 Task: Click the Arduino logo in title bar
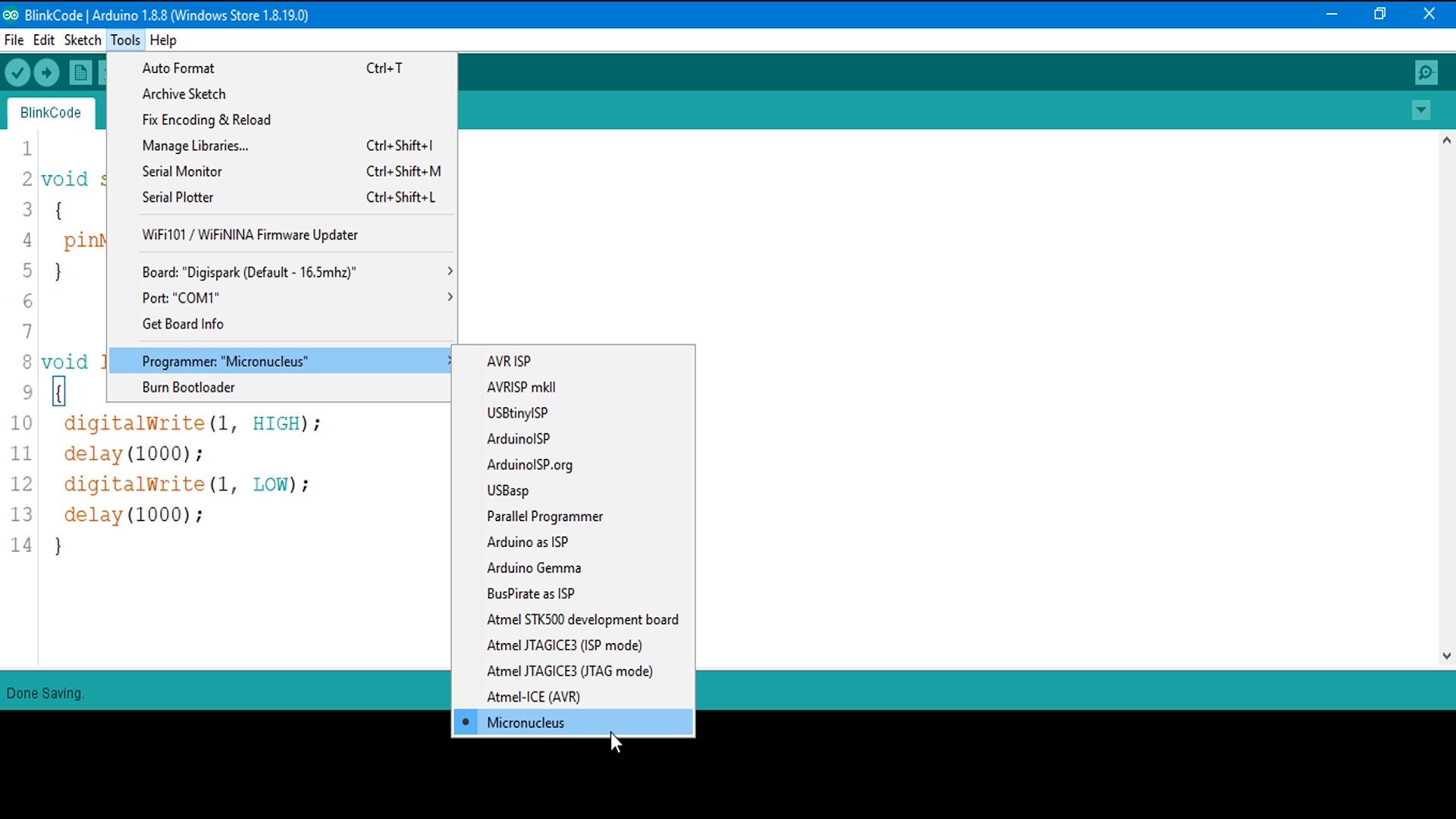pyautogui.click(x=11, y=14)
